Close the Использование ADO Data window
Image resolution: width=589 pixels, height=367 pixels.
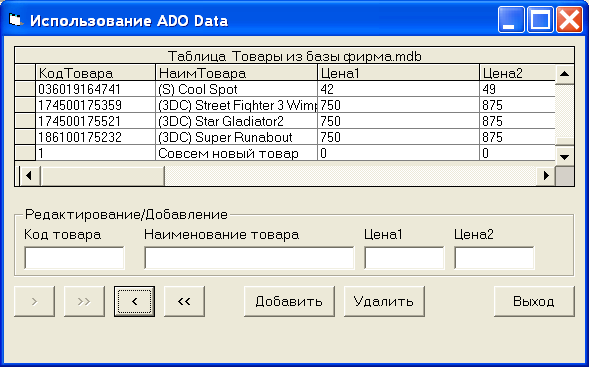tap(569, 20)
